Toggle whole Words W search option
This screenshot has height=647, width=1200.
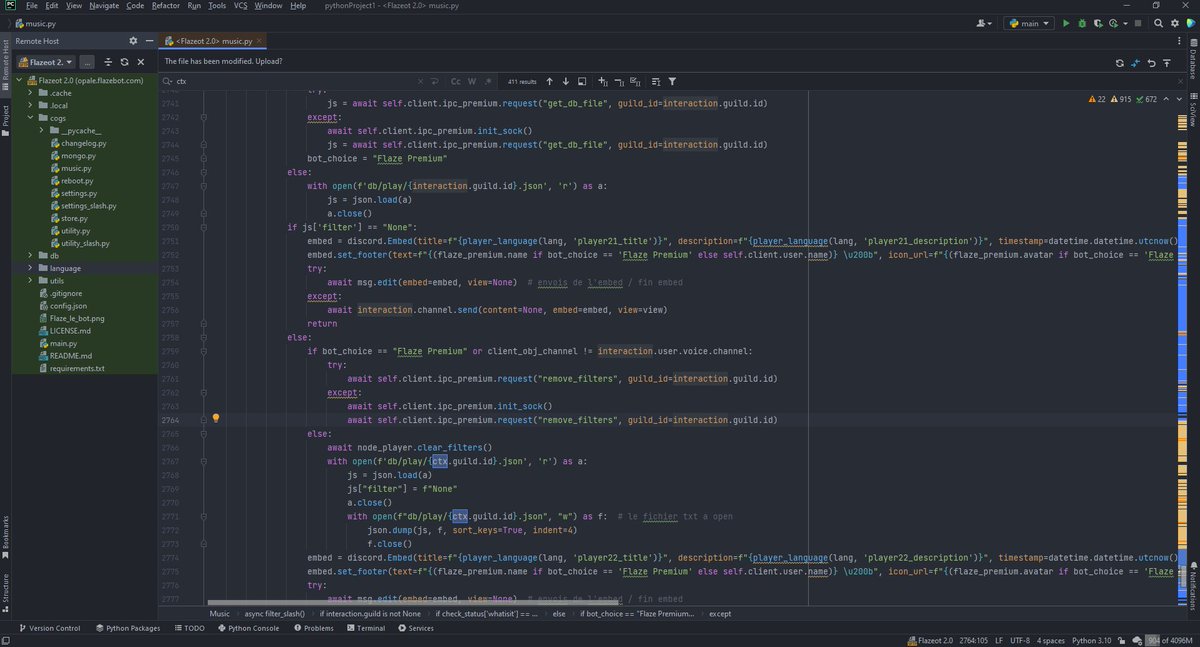point(472,81)
